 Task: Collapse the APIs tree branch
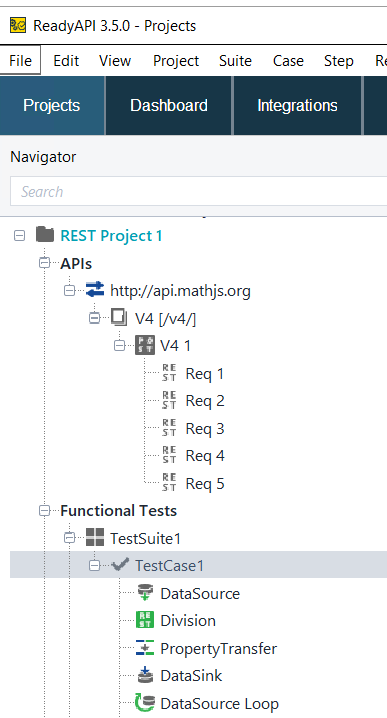pos(44,263)
